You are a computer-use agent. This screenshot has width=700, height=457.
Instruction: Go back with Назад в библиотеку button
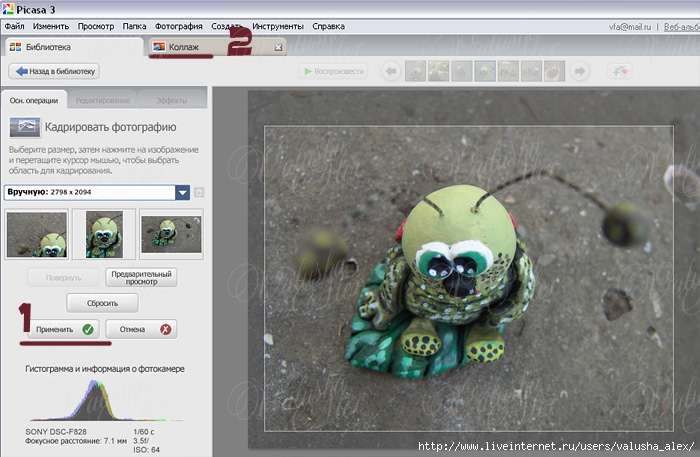point(54,71)
